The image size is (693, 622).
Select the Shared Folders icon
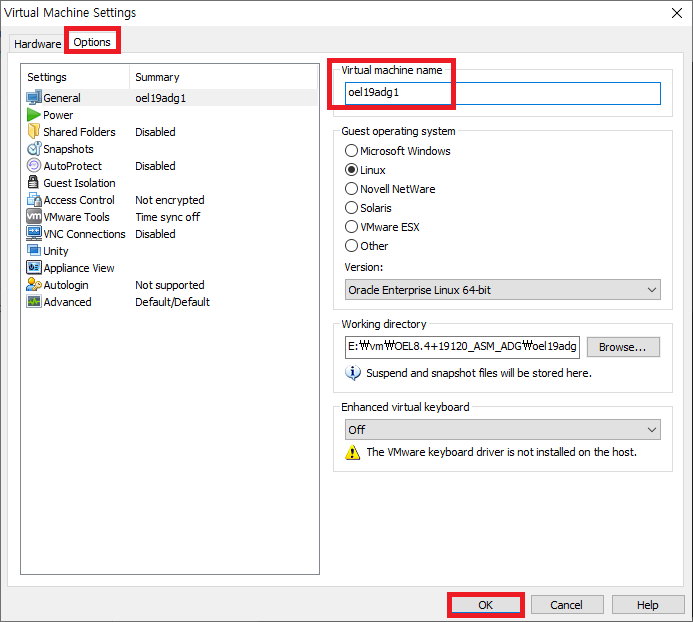tap(34, 132)
